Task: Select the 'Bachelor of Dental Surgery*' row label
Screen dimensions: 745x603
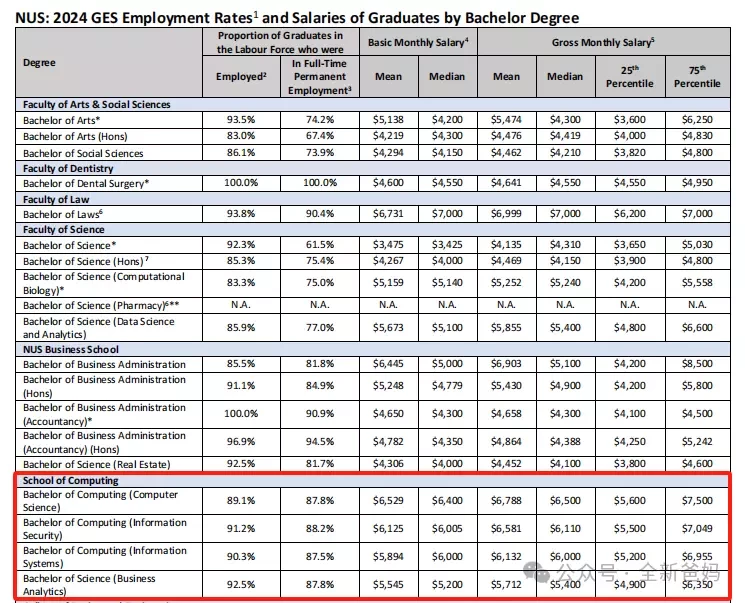Action: pyautogui.click(x=86, y=183)
